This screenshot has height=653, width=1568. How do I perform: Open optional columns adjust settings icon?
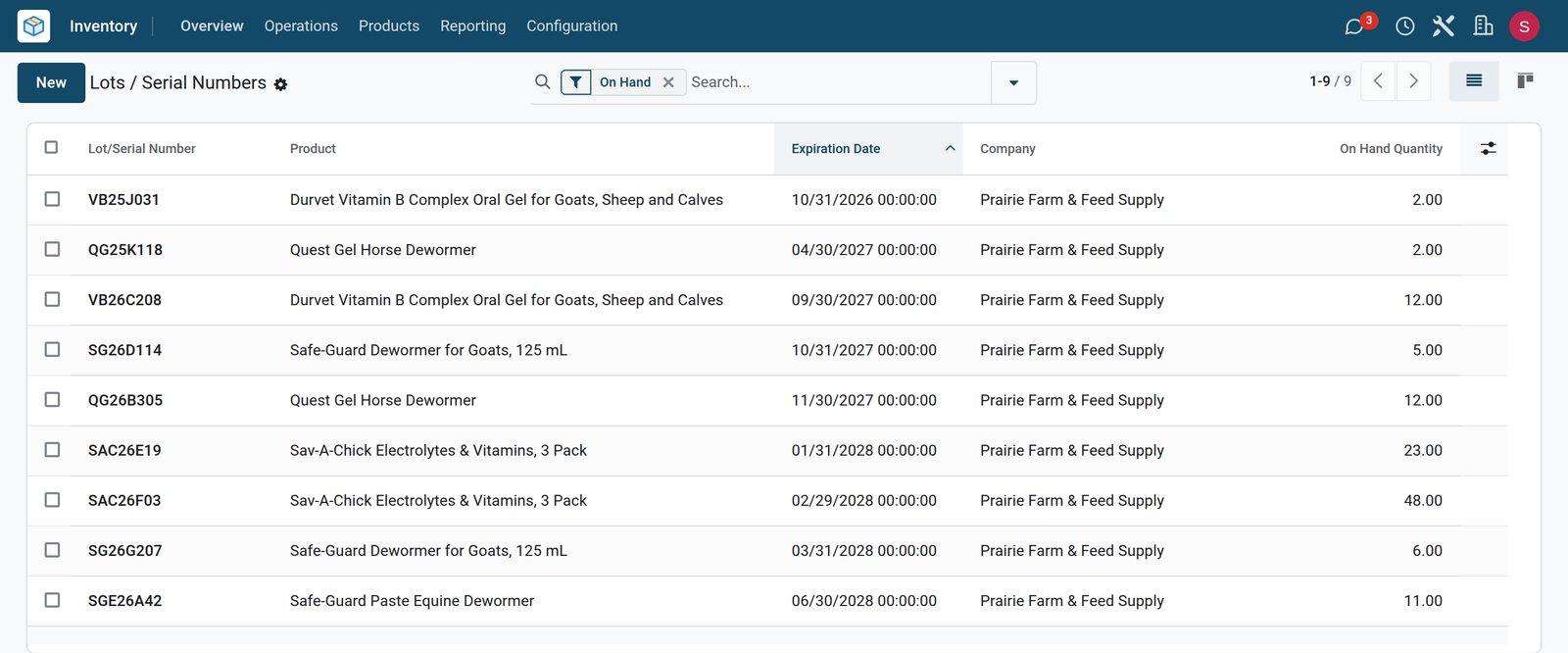(1488, 149)
